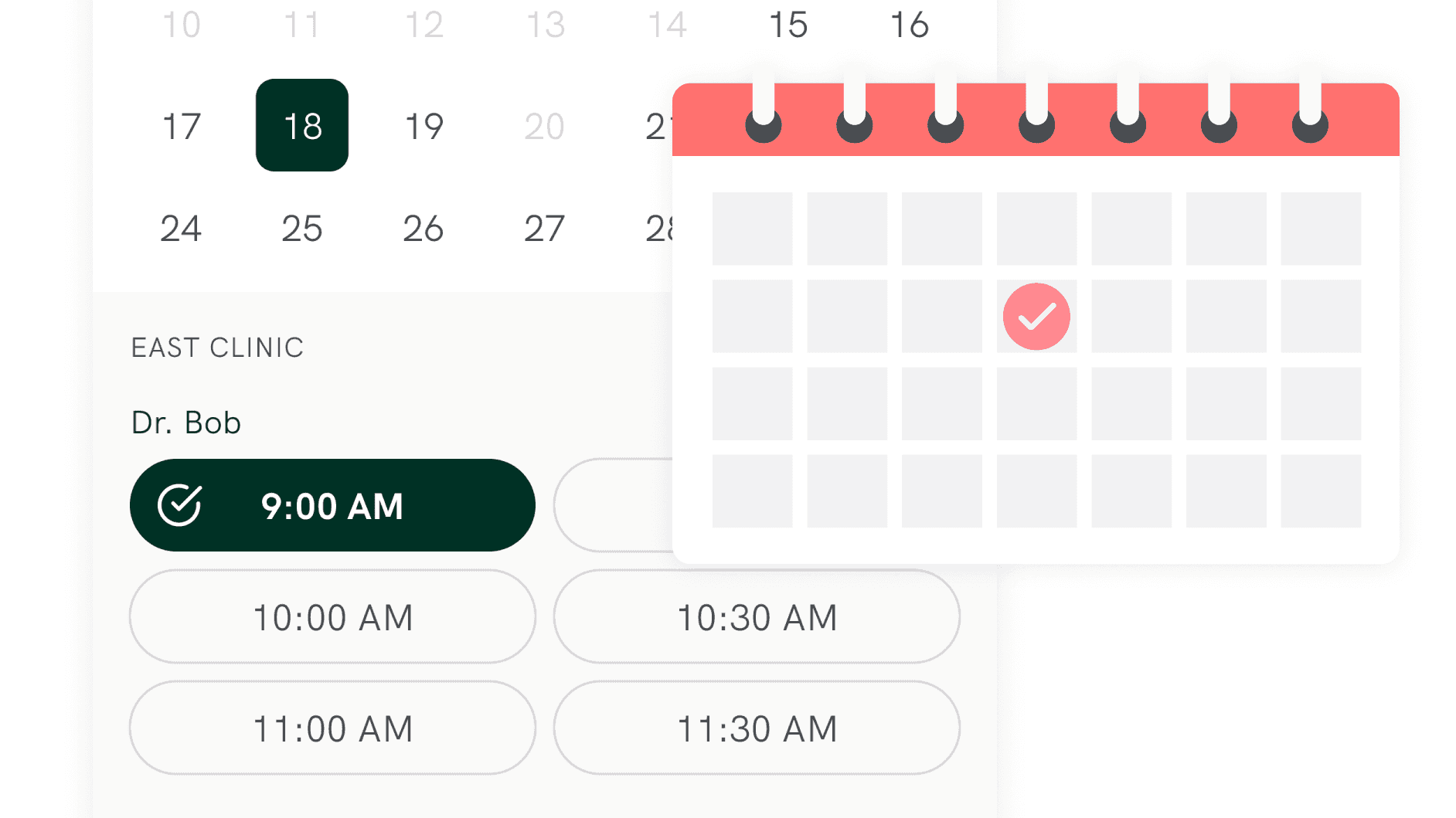Select date 27 on the calendar
1456x818 pixels.
pos(545,229)
